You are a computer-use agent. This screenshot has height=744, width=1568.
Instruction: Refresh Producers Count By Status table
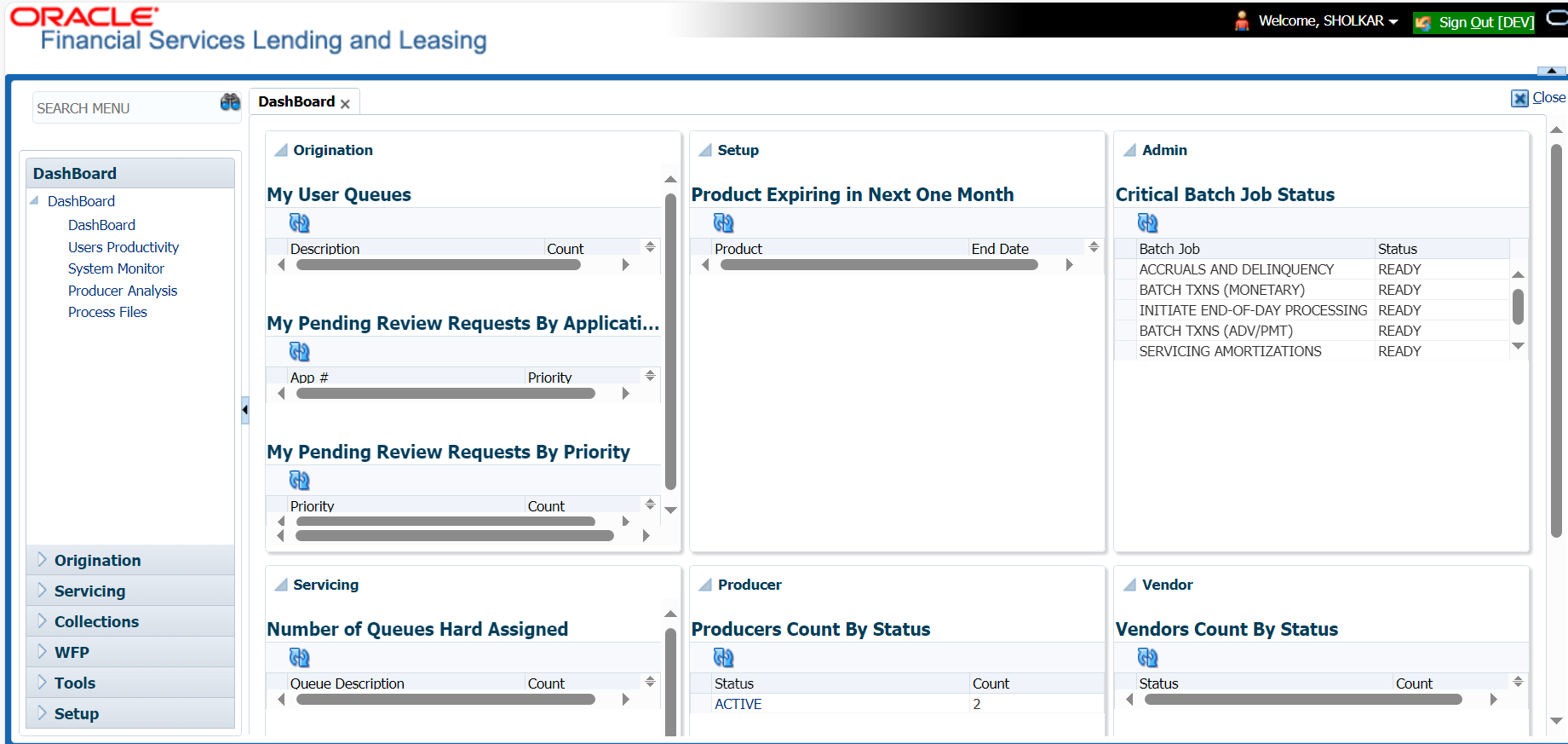(723, 658)
